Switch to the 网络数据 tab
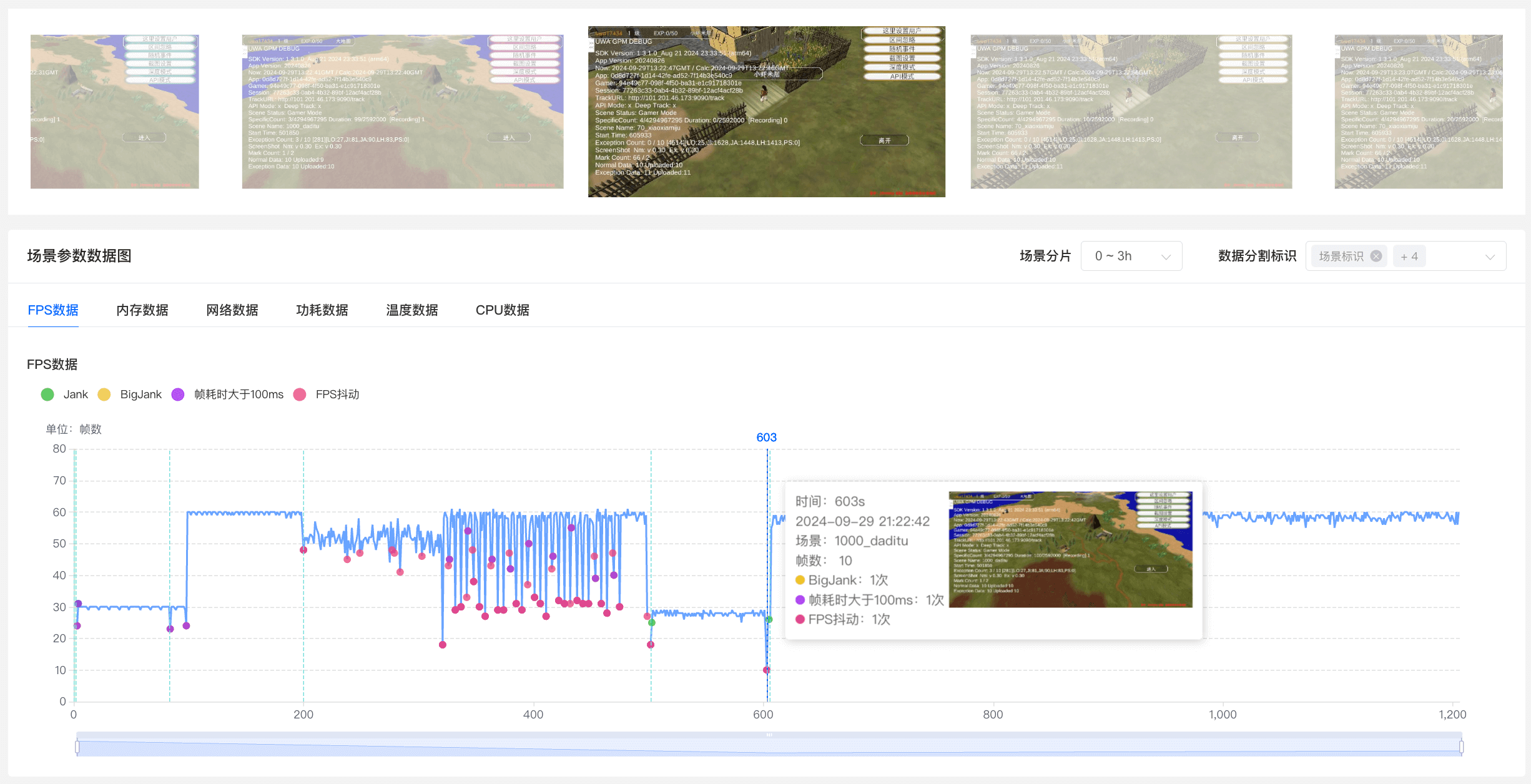Screen dimensions: 1531x784 [232, 310]
